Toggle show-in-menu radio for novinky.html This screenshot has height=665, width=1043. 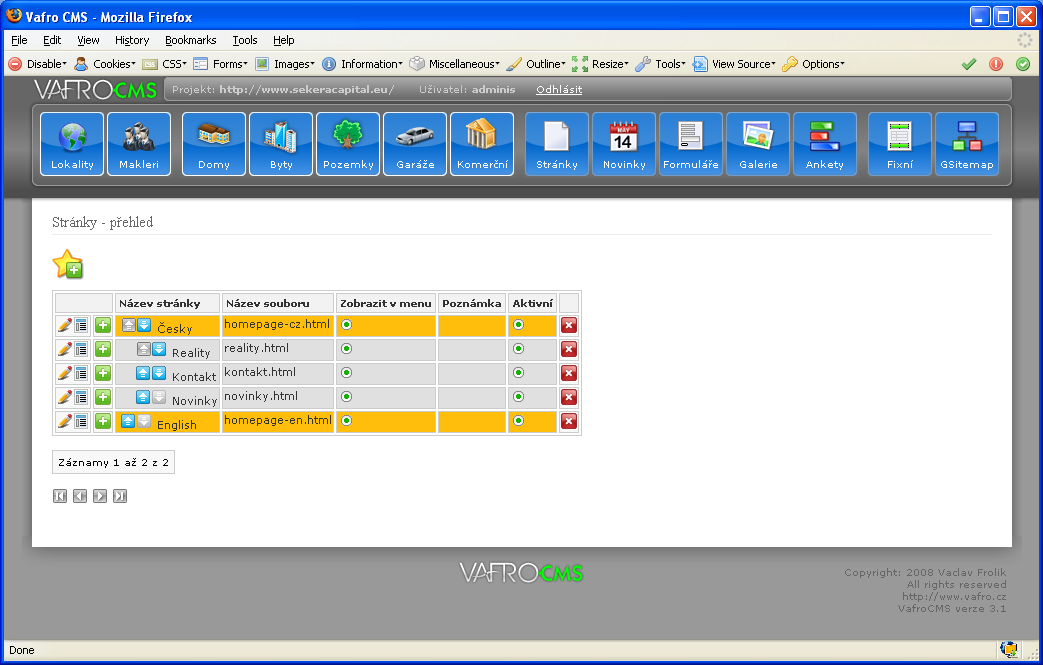coord(347,396)
